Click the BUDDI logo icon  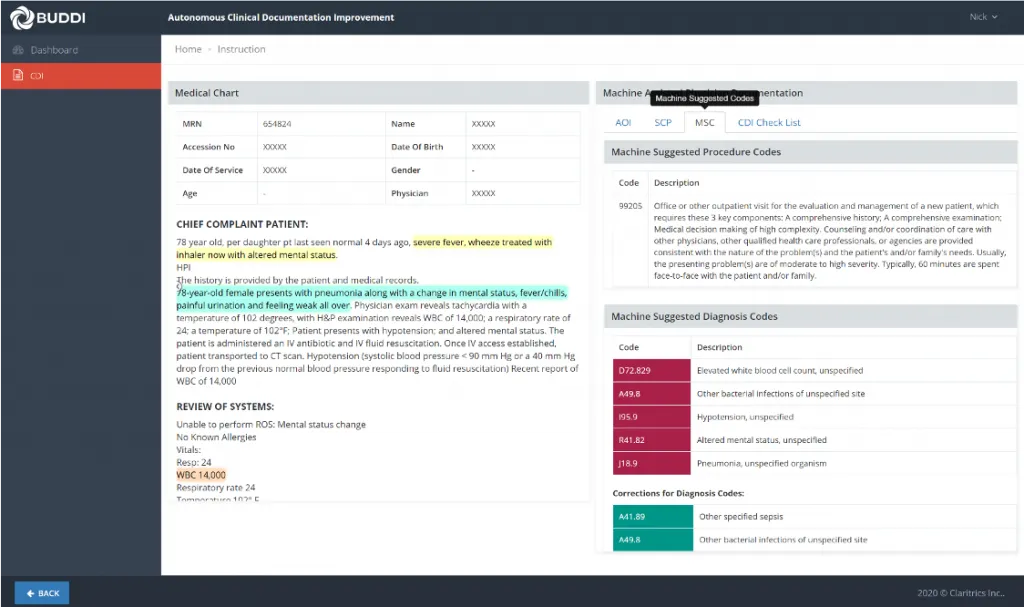(x=21, y=17)
